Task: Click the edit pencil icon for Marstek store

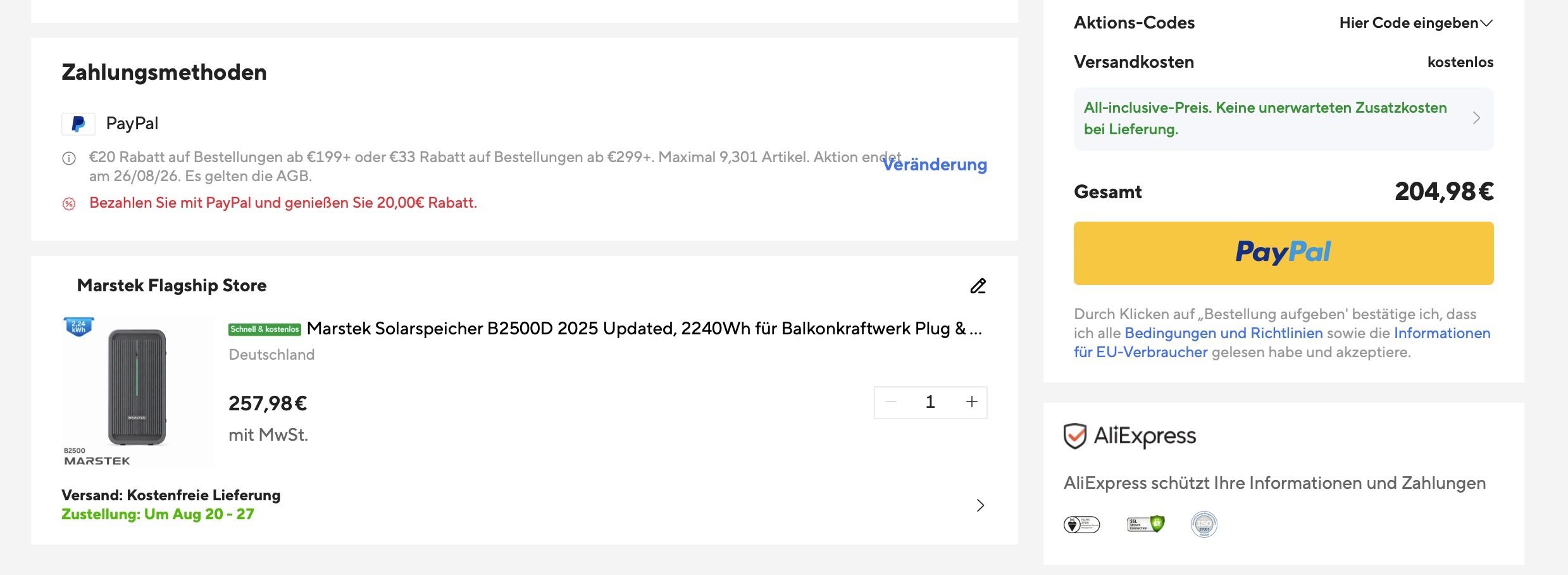Action: pos(978,286)
